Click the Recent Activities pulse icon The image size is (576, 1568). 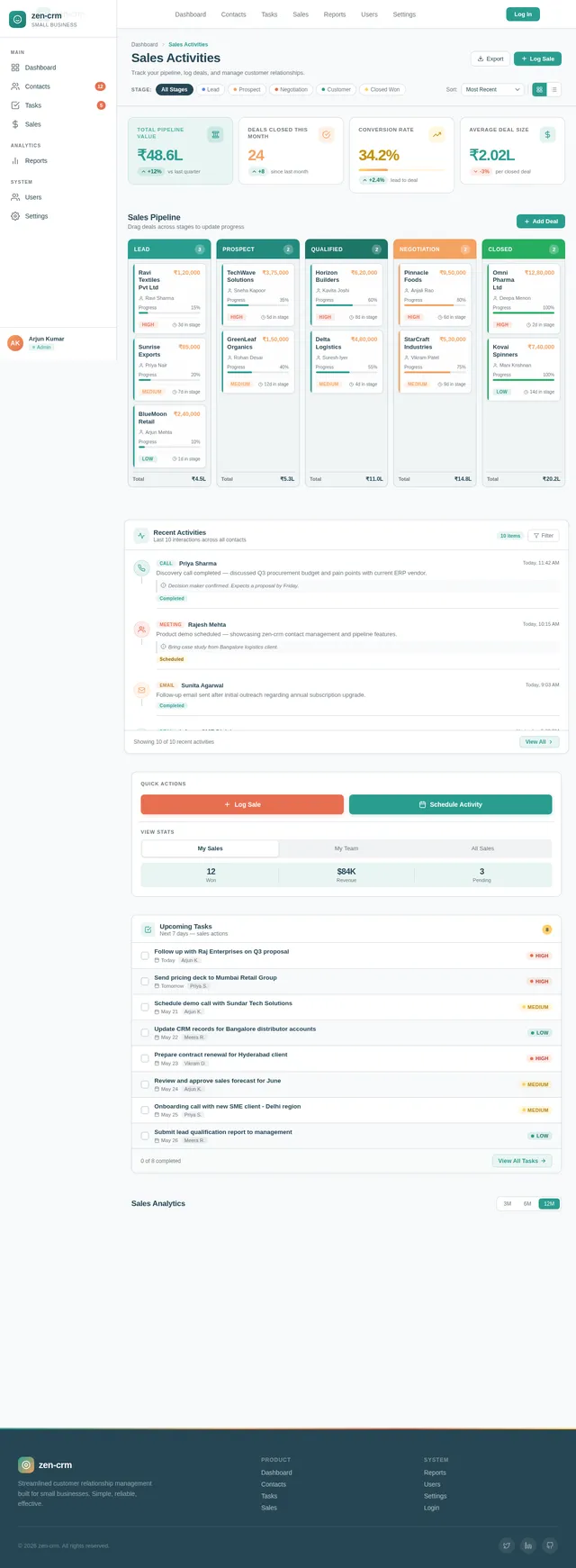(x=141, y=535)
